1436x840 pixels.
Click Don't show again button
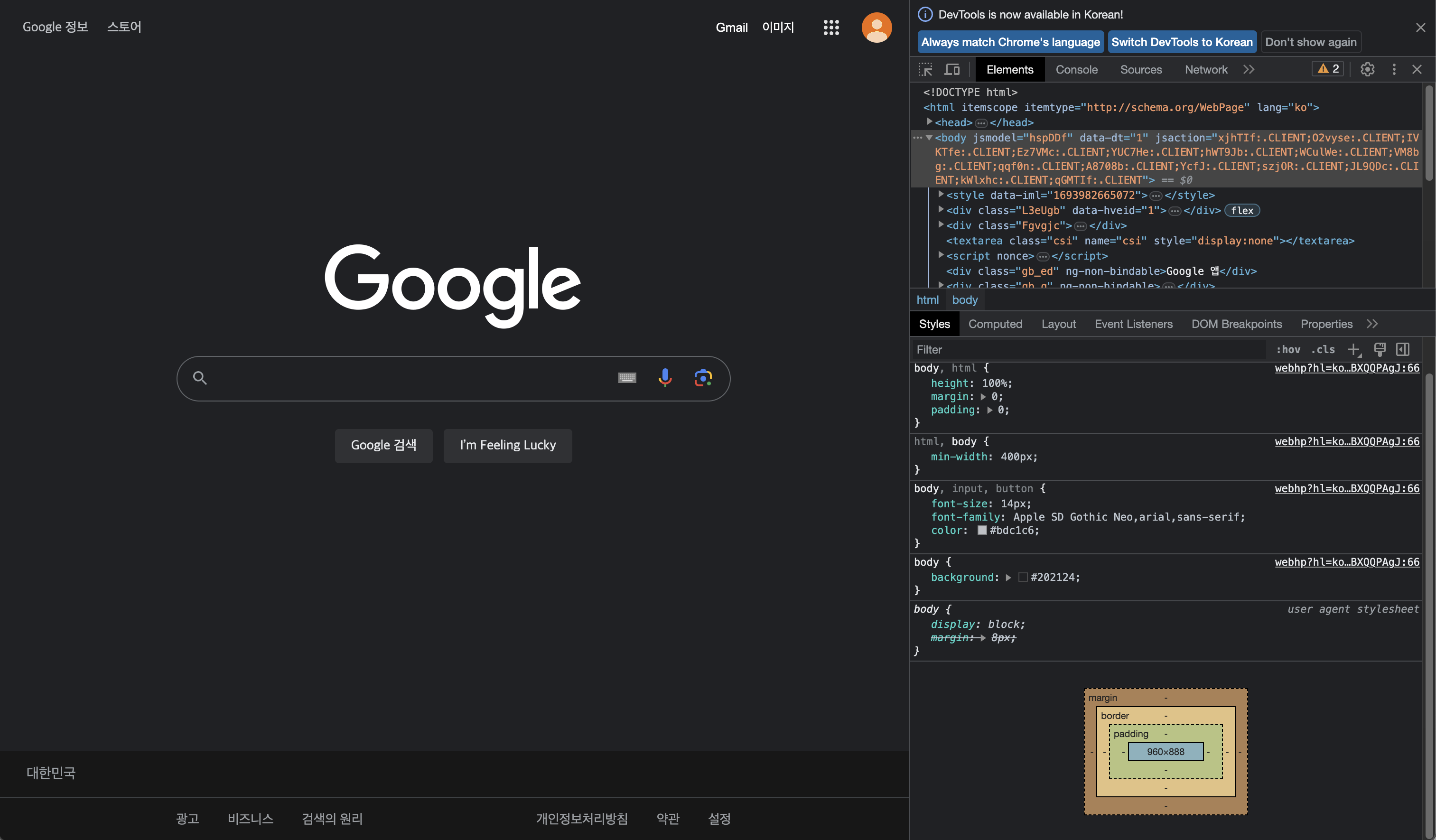pos(1311,42)
